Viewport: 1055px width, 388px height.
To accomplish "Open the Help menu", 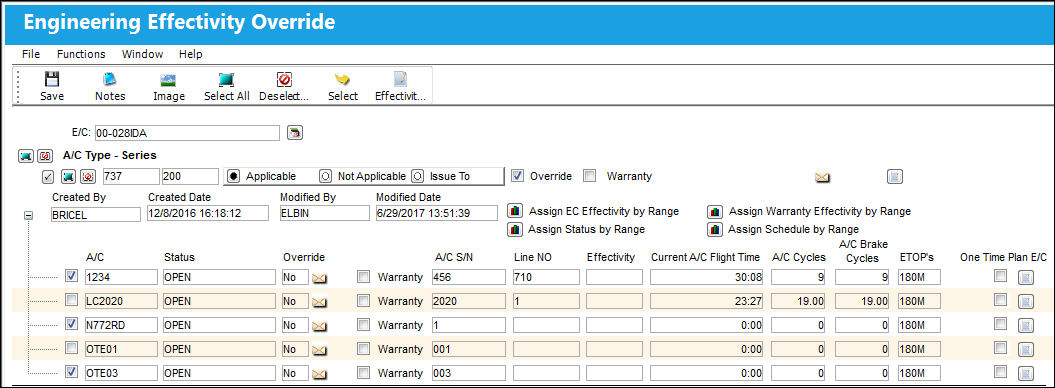I will (x=190, y=54).
